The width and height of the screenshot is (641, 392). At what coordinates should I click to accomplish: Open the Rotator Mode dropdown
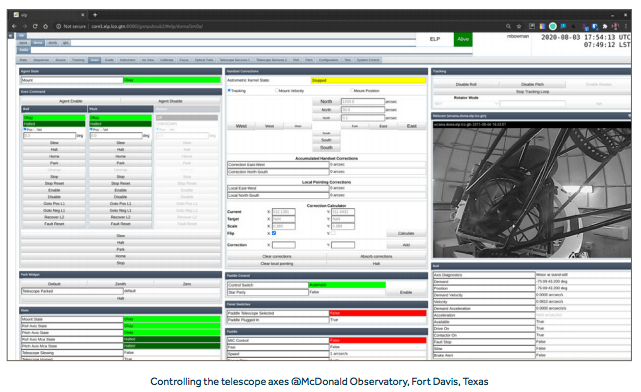click(x=466, y=104)
